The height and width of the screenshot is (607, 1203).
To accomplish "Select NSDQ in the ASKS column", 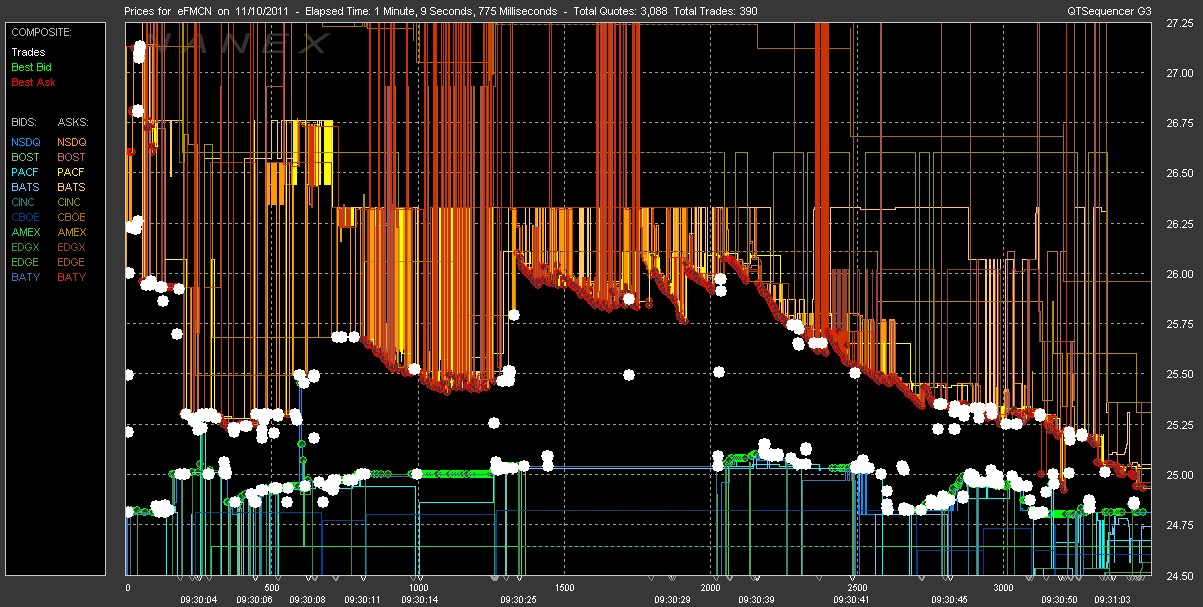I will click(72, 142).
